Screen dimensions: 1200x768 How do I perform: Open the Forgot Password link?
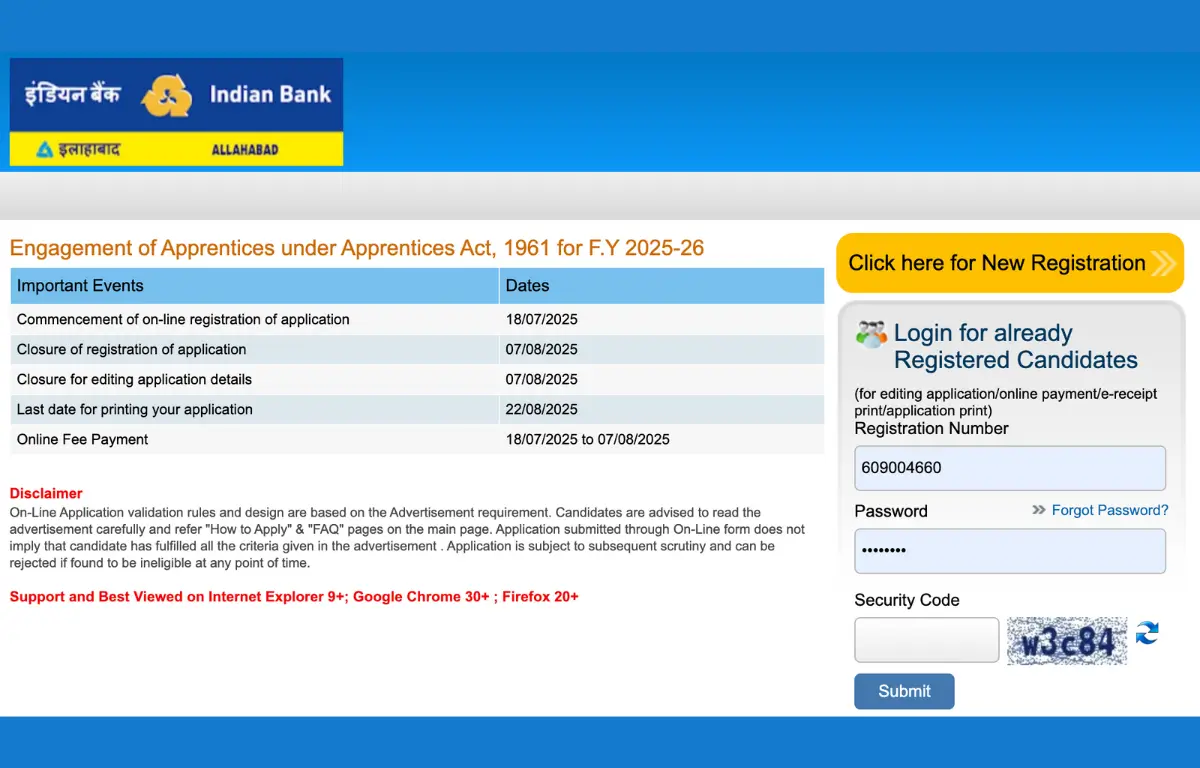pyautogui.click(x=1109, y=510)
